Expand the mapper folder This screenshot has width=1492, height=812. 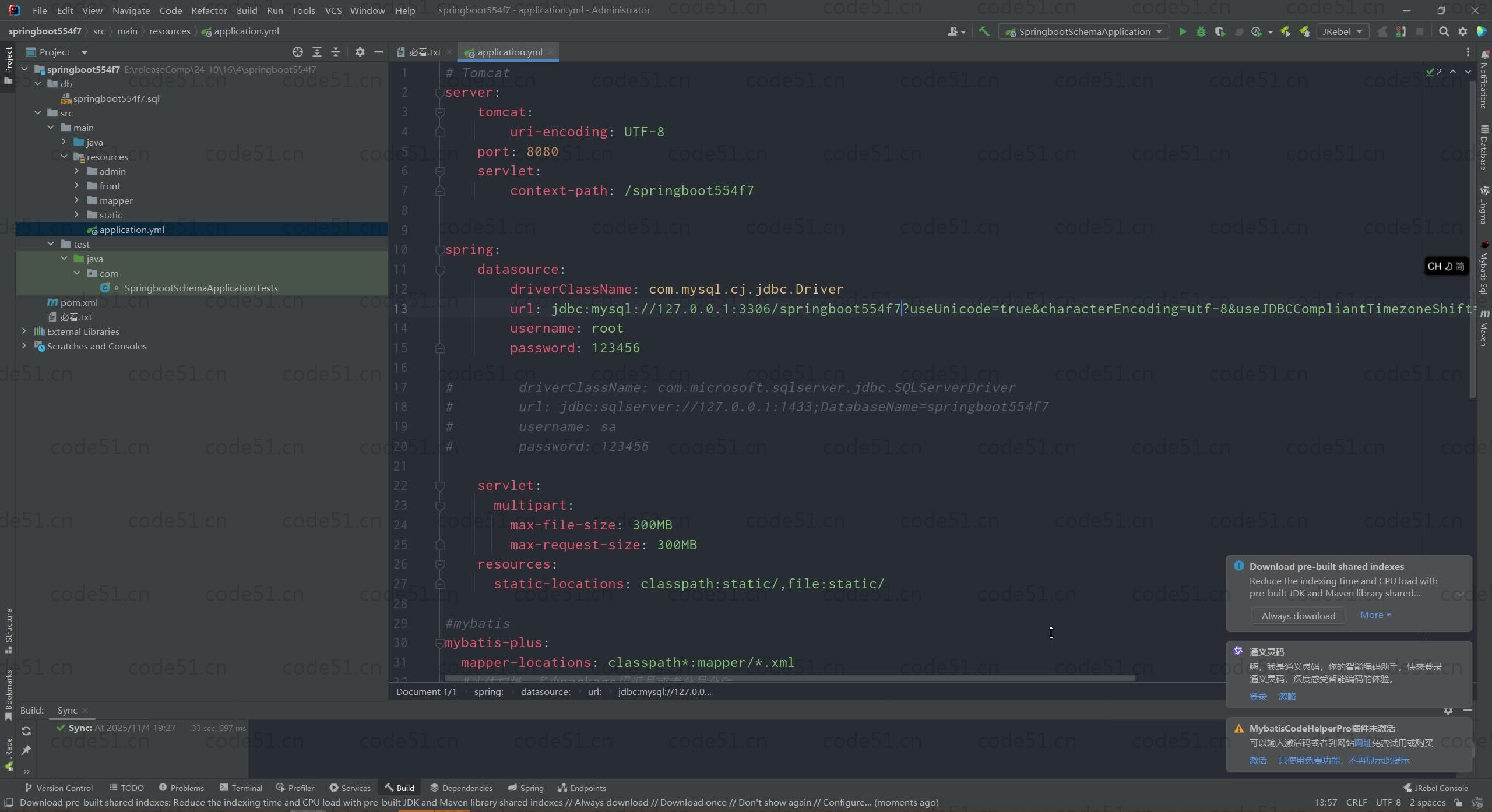coord(76,200)
